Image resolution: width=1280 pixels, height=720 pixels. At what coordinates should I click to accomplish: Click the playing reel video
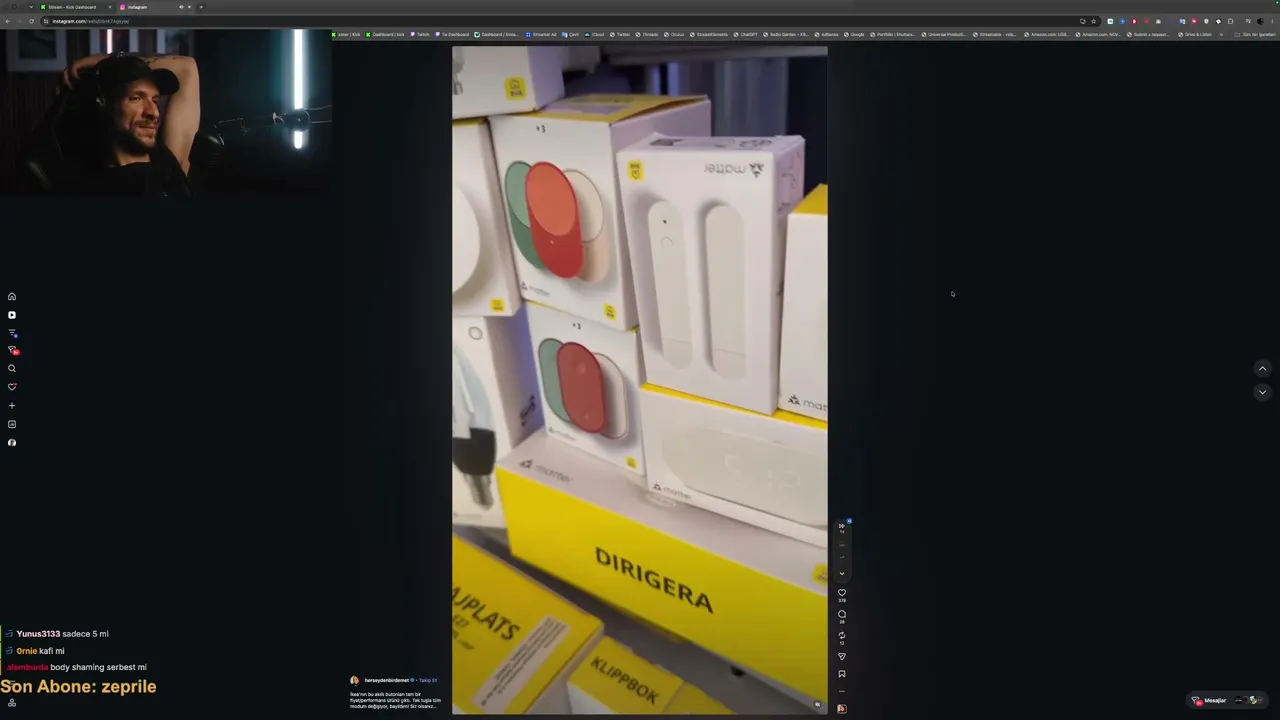(x=640, y=380)
